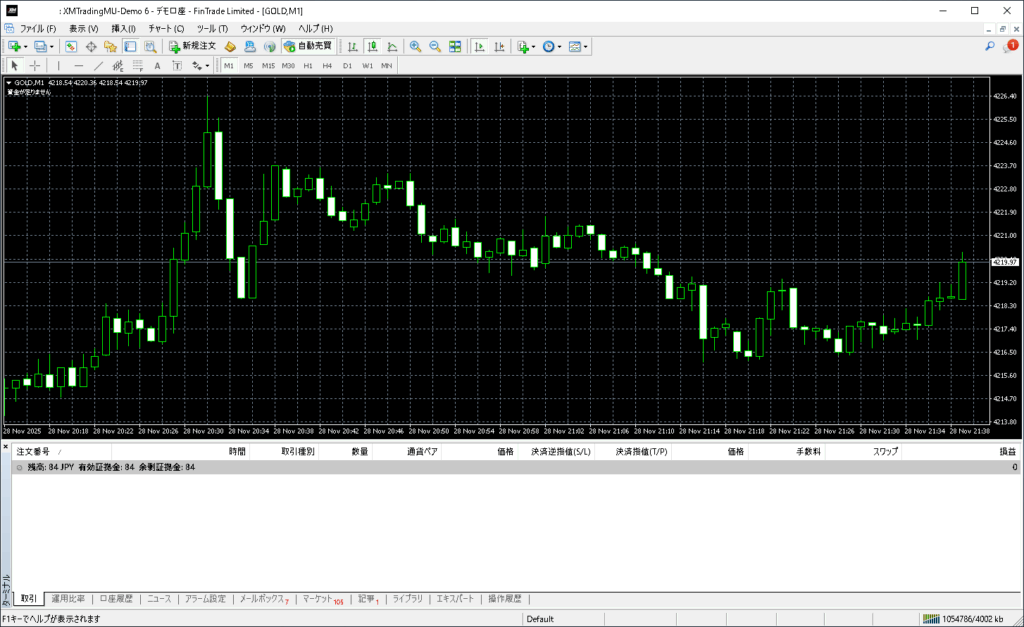Expand the indicators list dropdown

534,46
